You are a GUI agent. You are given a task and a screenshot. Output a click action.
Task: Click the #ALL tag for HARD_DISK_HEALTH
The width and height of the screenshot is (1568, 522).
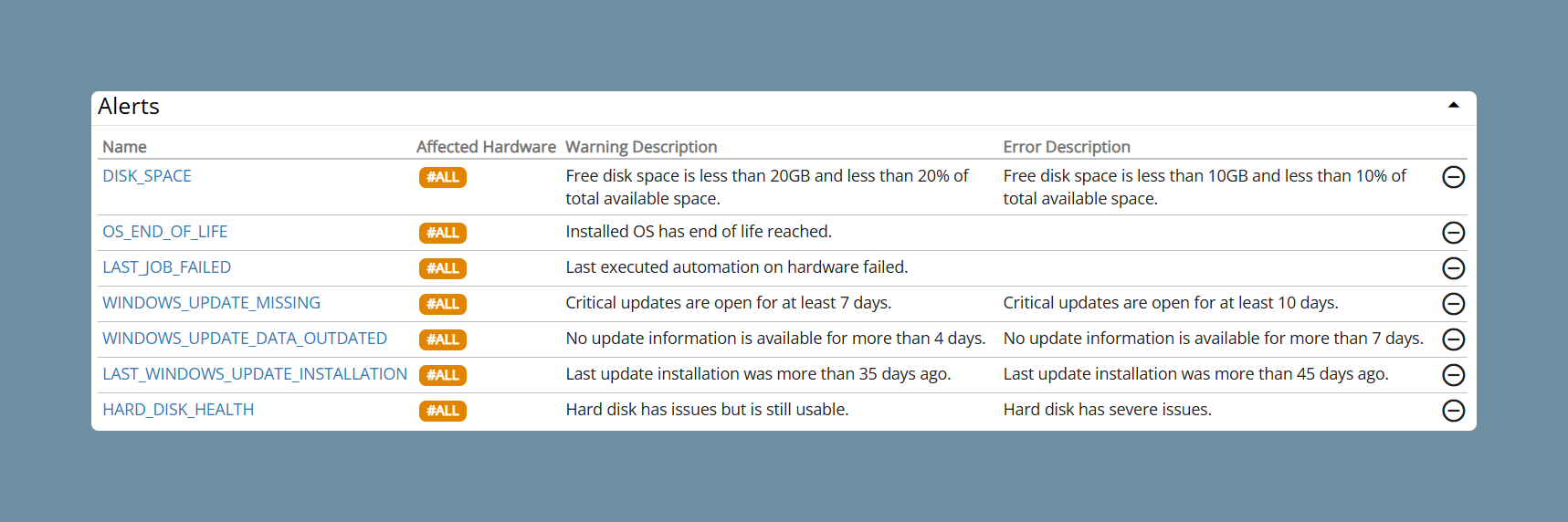[x=443, y=411]
